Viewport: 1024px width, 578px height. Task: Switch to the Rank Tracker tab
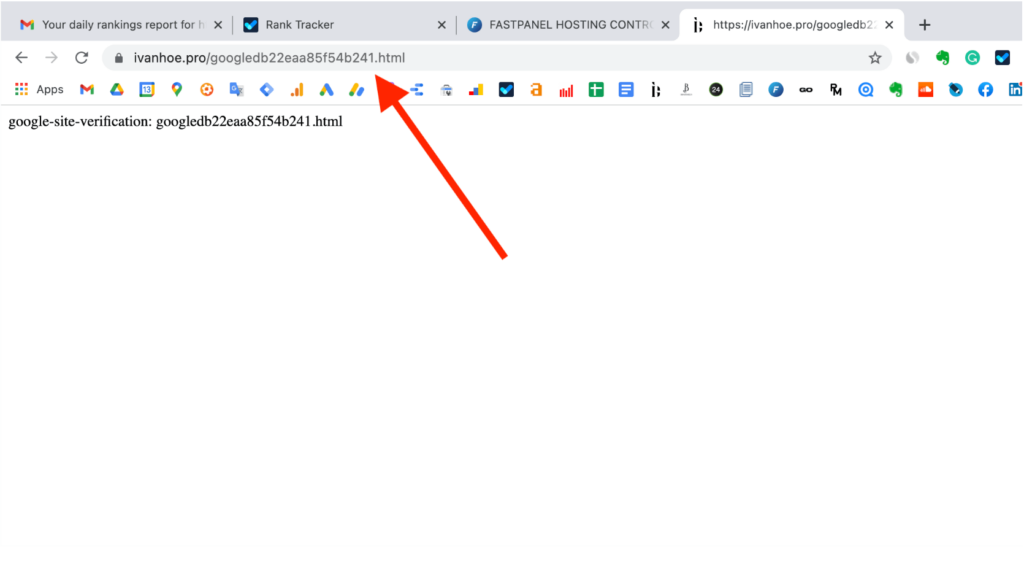coord(343,25)
